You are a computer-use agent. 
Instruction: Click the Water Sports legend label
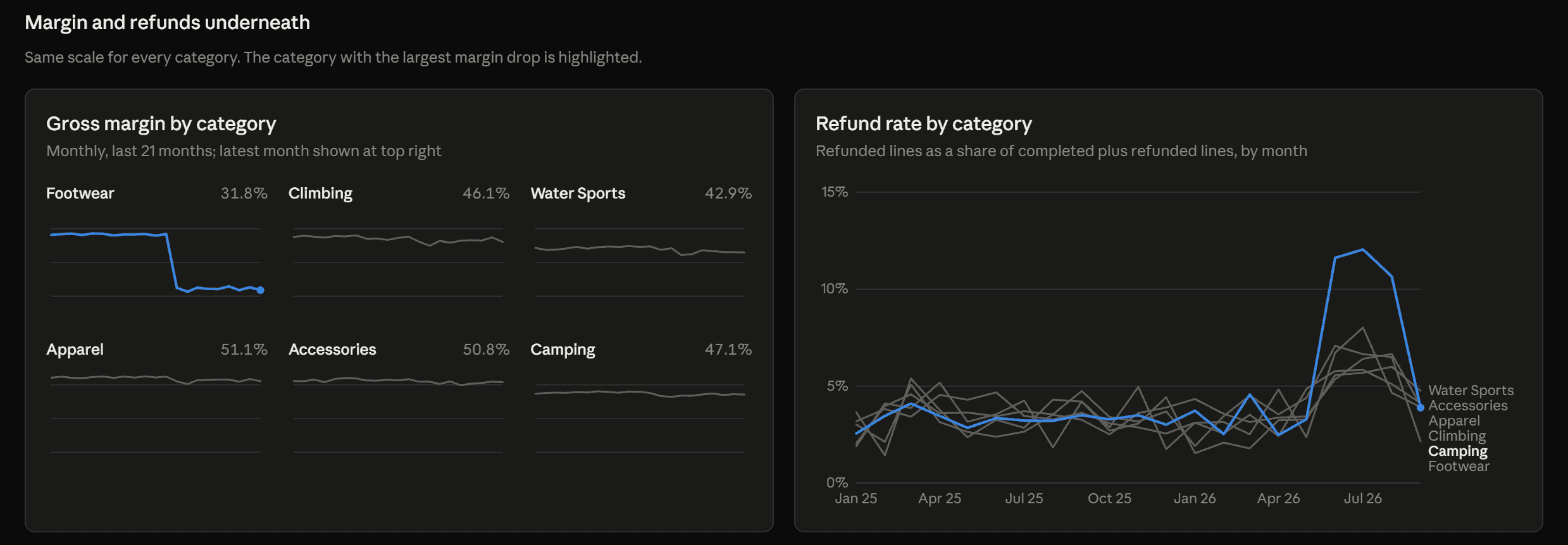click(1471, 390)
